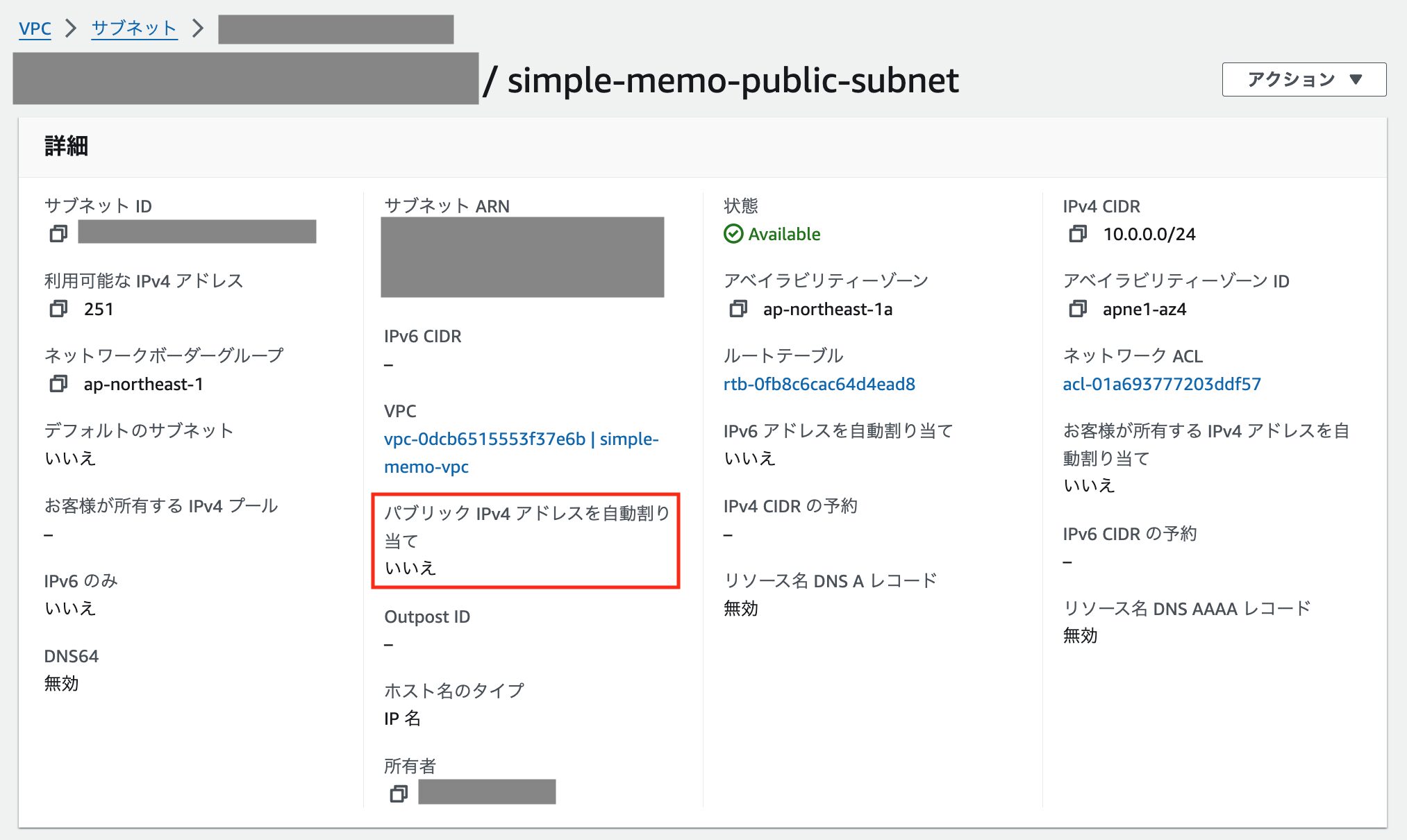This screenshot has height=840, width=1407.
Task: Click the redacted subnet ARN value
Action: pyautogui.click(x=523, y=257)
